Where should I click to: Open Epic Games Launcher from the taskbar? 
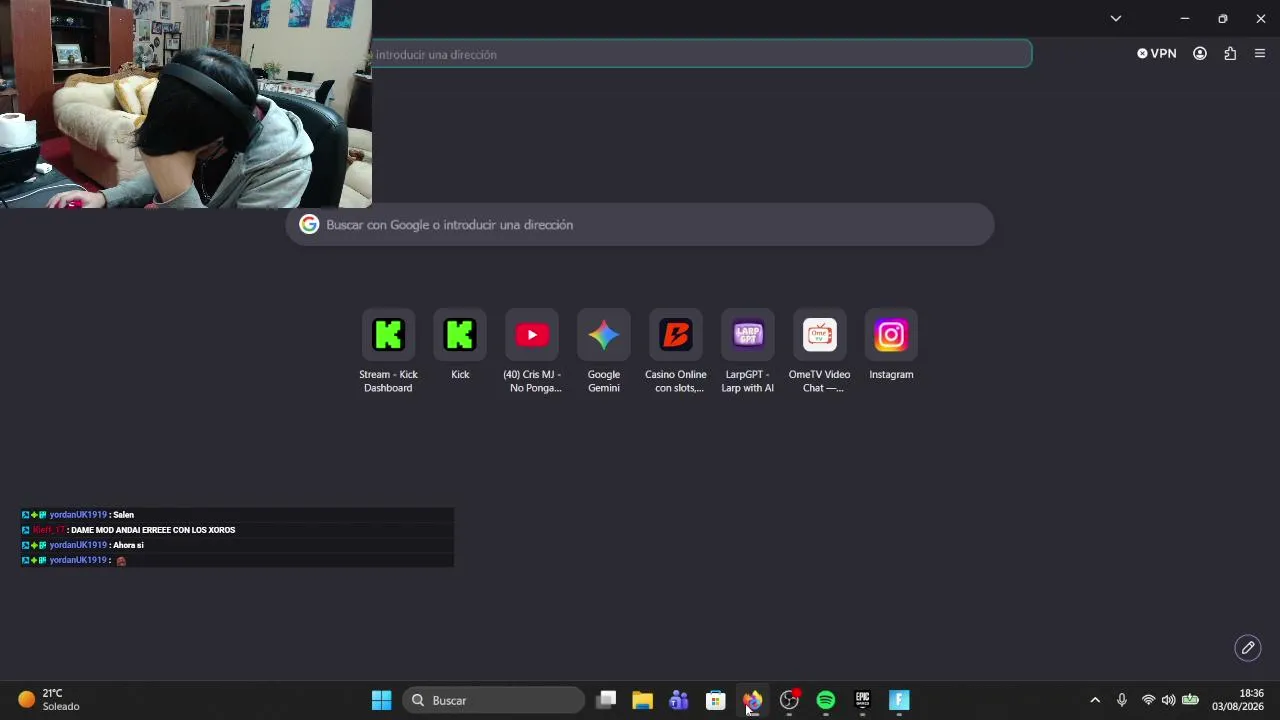tap(862, 700)
